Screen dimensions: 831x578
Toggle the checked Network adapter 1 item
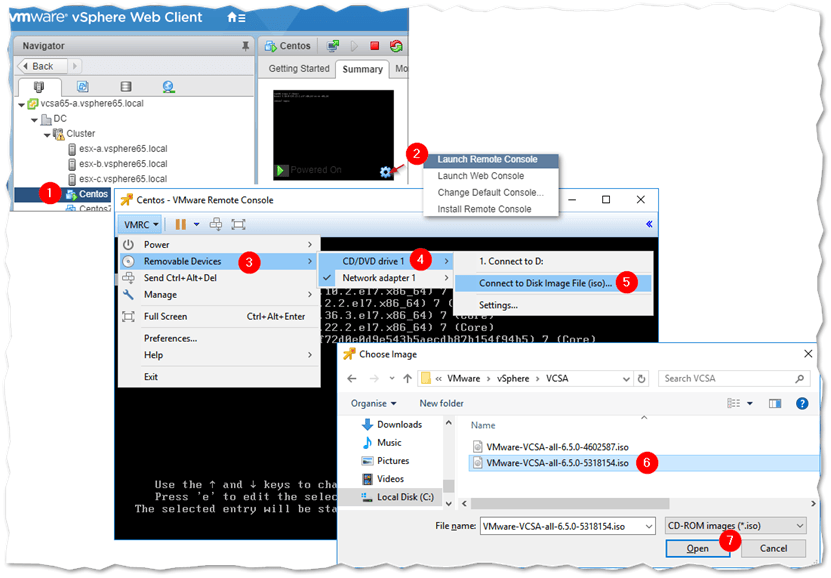(x=385, y=278)
